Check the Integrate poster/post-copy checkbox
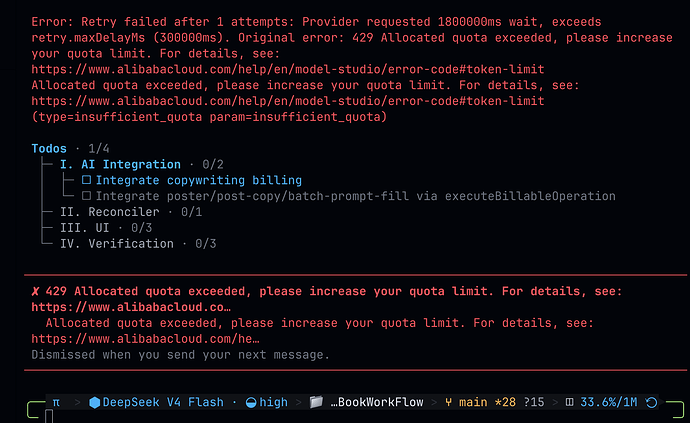 click(86, 195)
